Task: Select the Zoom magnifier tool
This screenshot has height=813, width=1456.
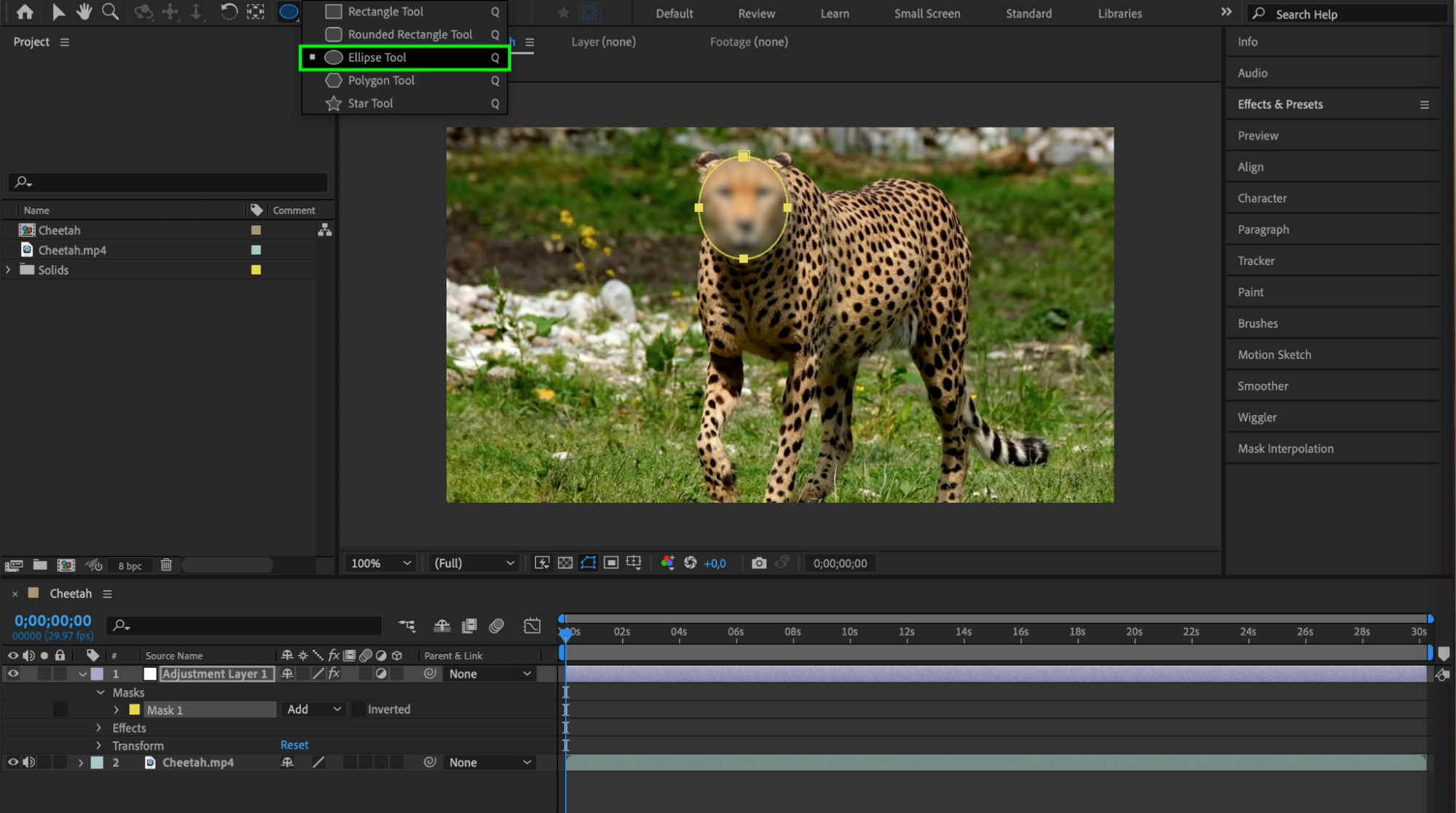Action: [110, 12]
